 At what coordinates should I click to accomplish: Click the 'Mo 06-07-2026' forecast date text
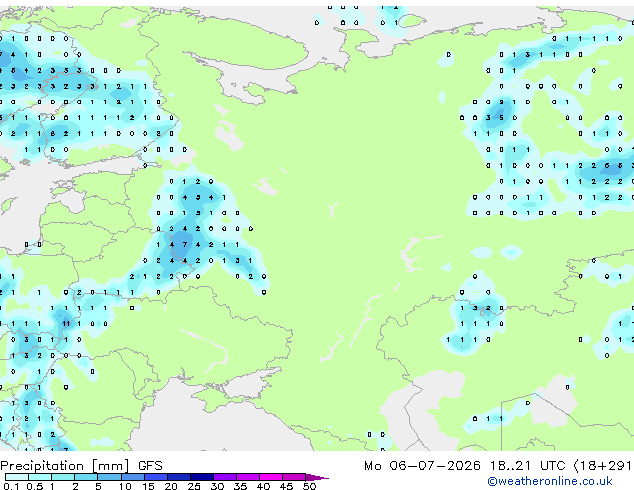[422, 466]
